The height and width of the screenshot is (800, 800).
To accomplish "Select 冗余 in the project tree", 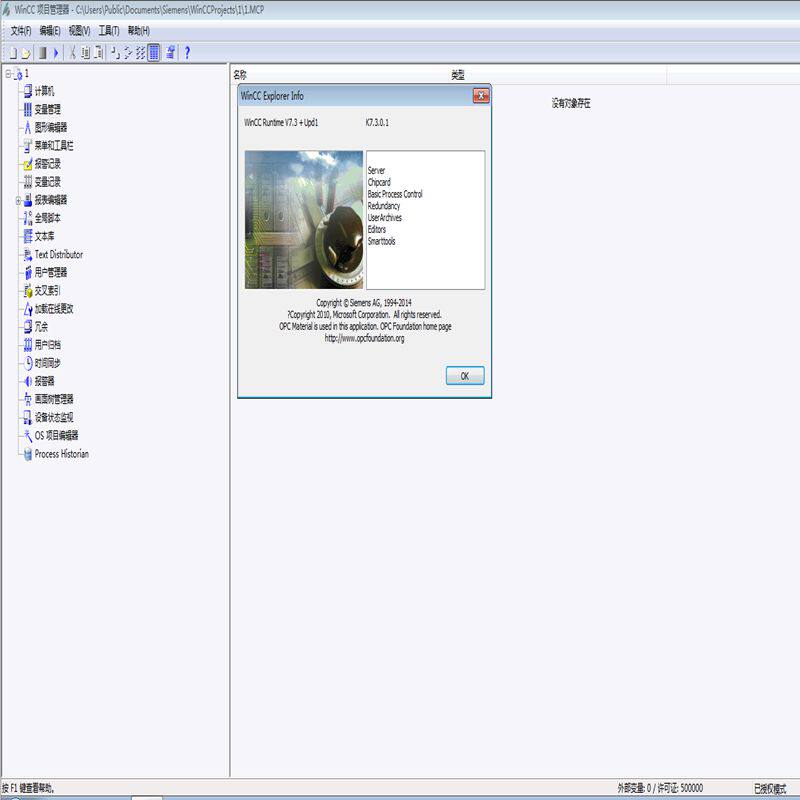I will [x=41, y=327].
